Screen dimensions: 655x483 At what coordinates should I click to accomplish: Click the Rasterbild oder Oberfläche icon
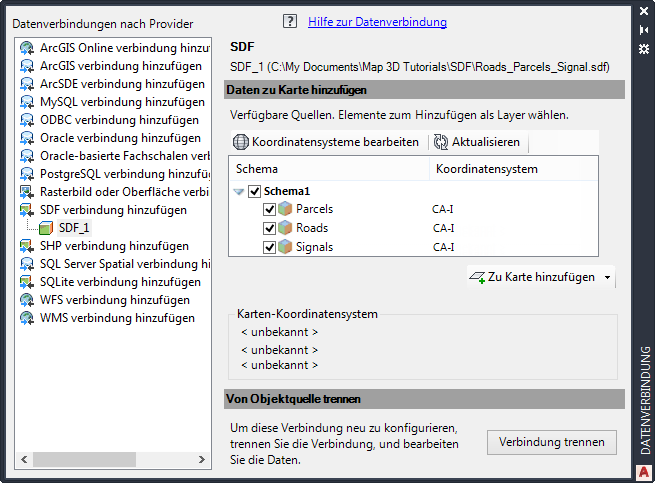[x=27, y=192]
